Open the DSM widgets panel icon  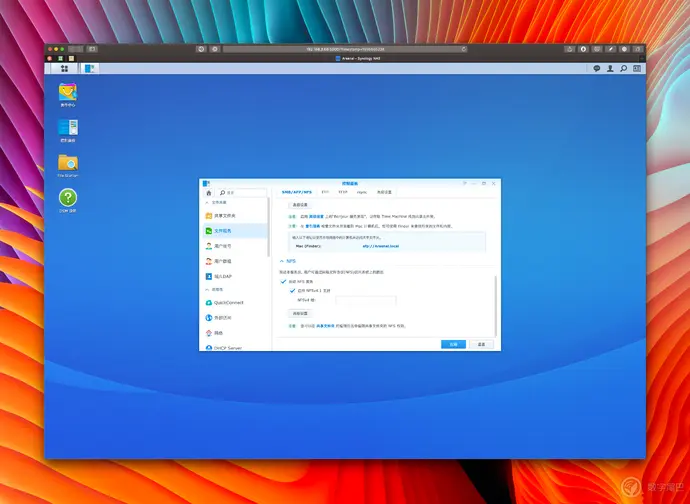(x=637, y=68)
